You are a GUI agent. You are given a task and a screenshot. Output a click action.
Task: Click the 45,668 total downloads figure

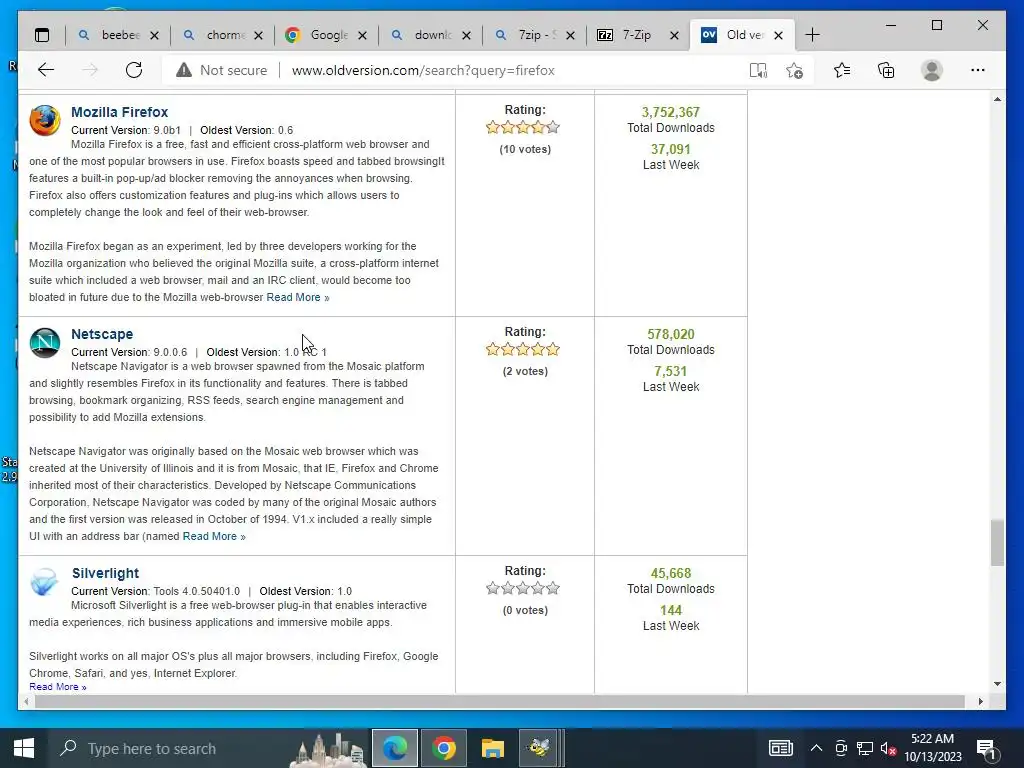(671, 573)
